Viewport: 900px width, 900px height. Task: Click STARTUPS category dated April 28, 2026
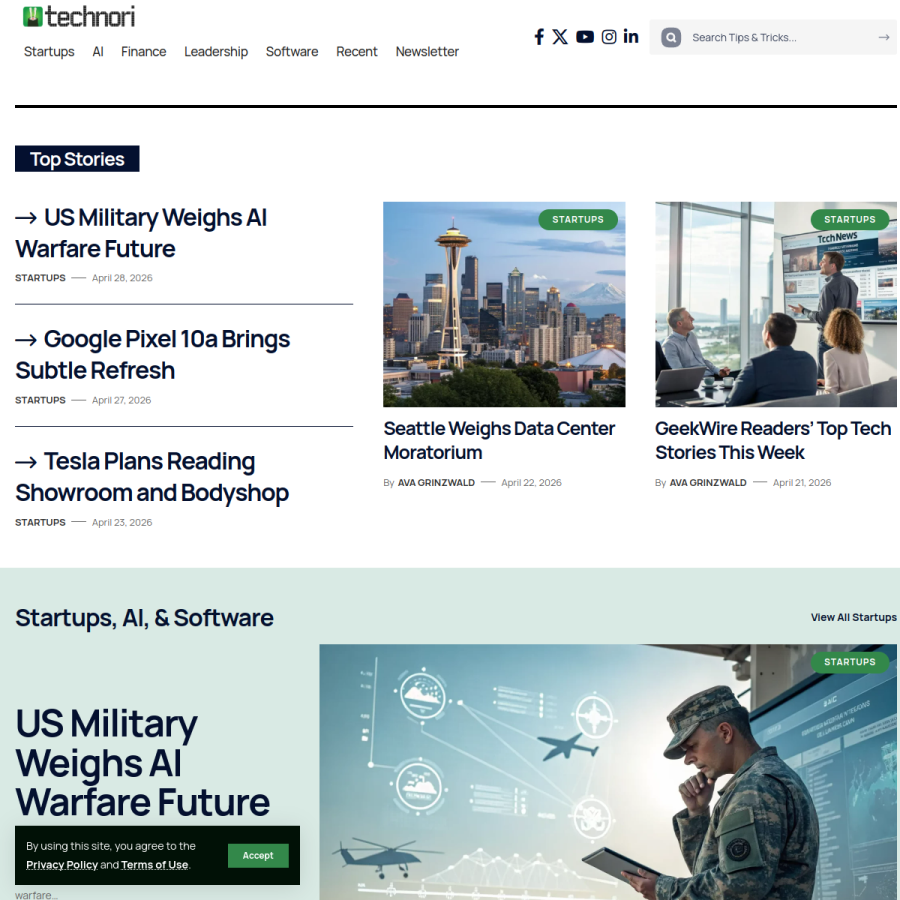pyautogui.click(x=40, y=278)
